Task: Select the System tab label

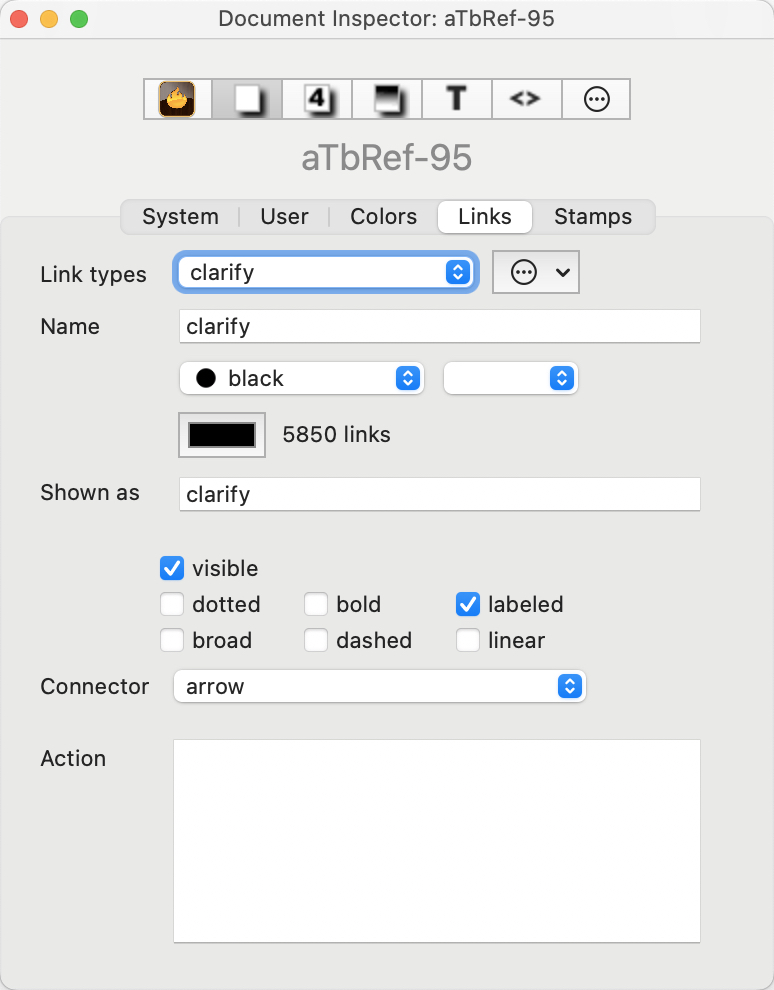Action: [180, 216]
